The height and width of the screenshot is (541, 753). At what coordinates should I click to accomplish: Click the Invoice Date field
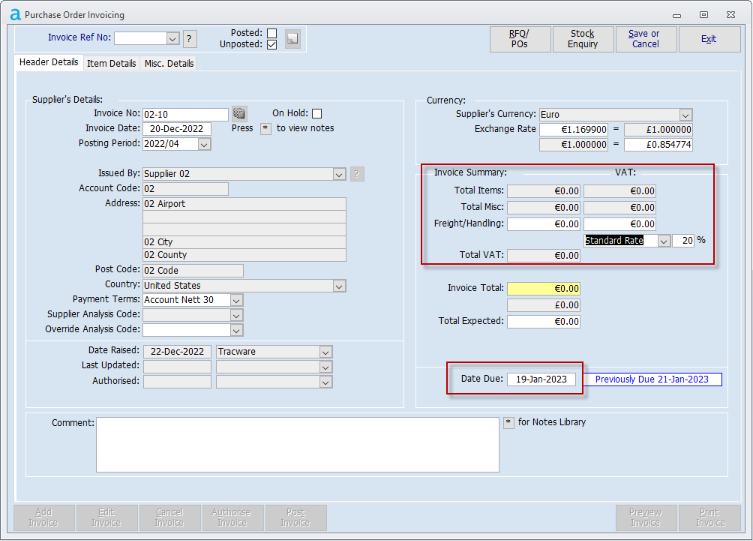[x=177, y=129]
